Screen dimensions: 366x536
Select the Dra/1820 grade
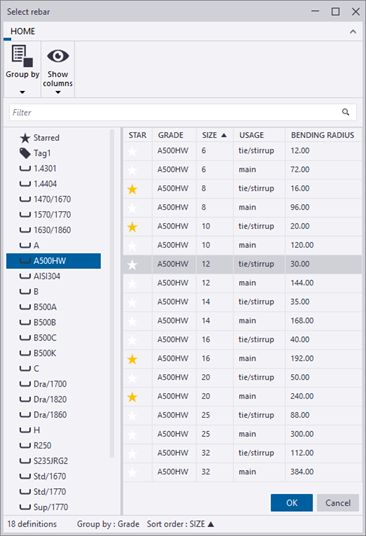(43, 399)
